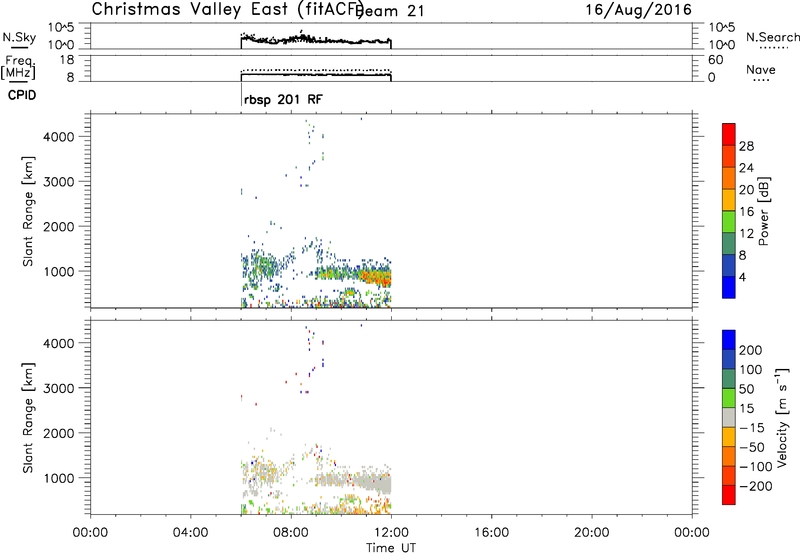Click the 04:00 time tick label

(x=191, y=533)
